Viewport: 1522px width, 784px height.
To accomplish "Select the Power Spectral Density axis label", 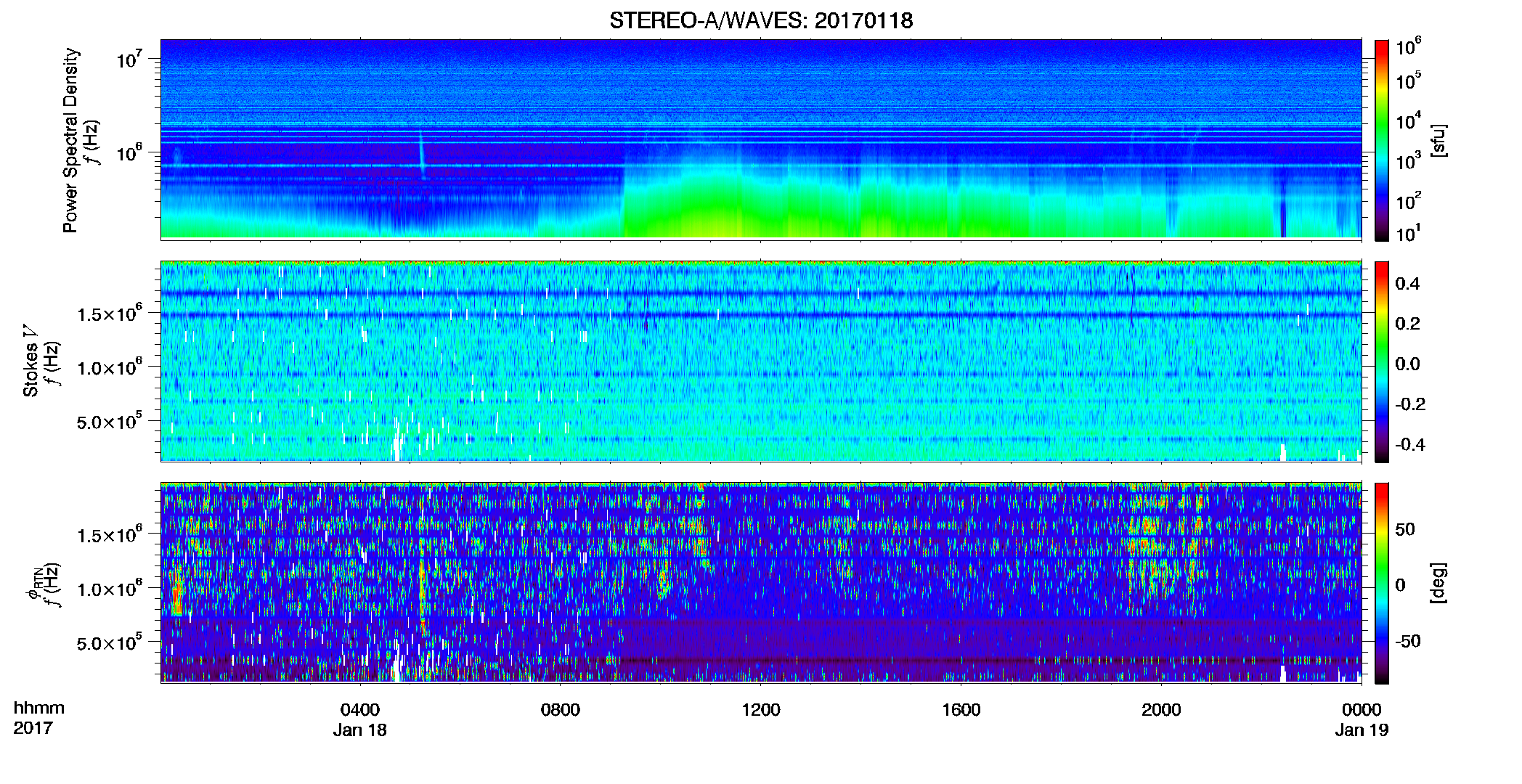I will (x=70, y=140).
